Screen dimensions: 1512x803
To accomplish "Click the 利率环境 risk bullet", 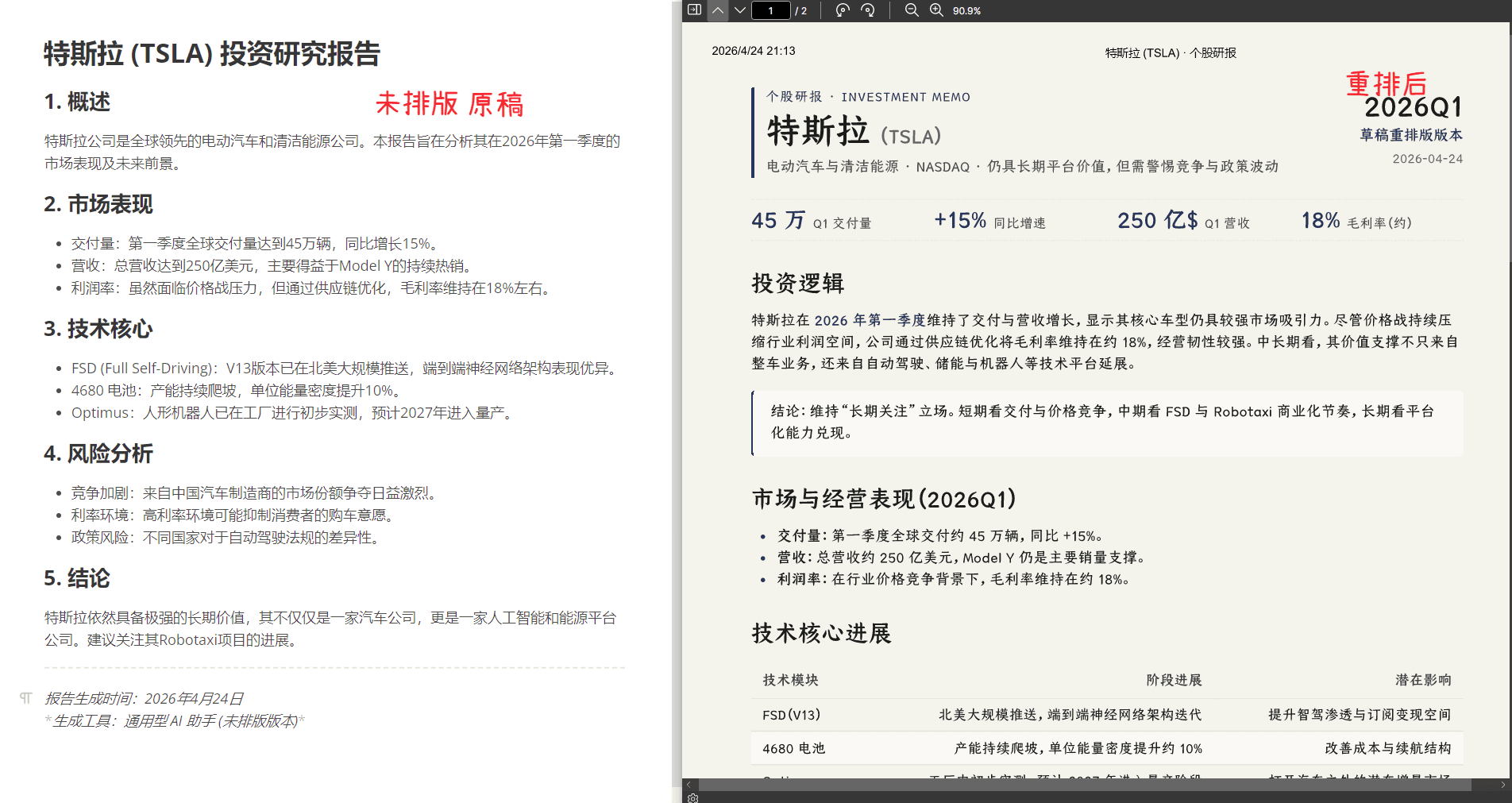I will click(x=235, y=515).
